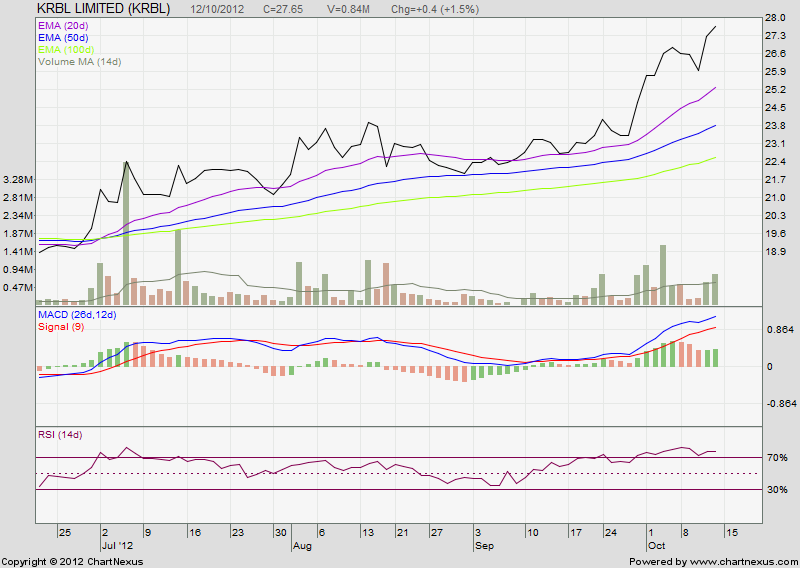The width and height of the screenshot is (800, 568).
Task: Click the date tick label 30
Action: click(281, 533)
